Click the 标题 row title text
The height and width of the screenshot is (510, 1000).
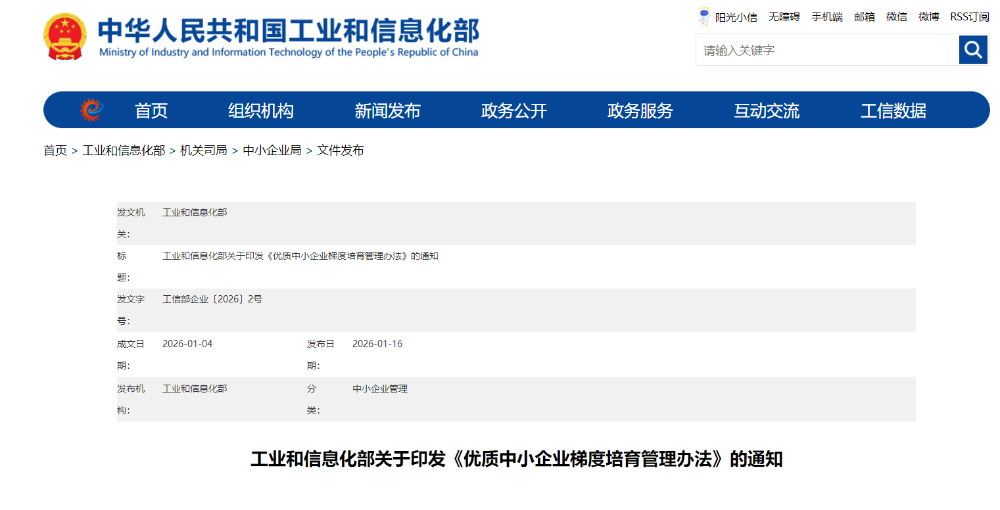pos(300,256)
